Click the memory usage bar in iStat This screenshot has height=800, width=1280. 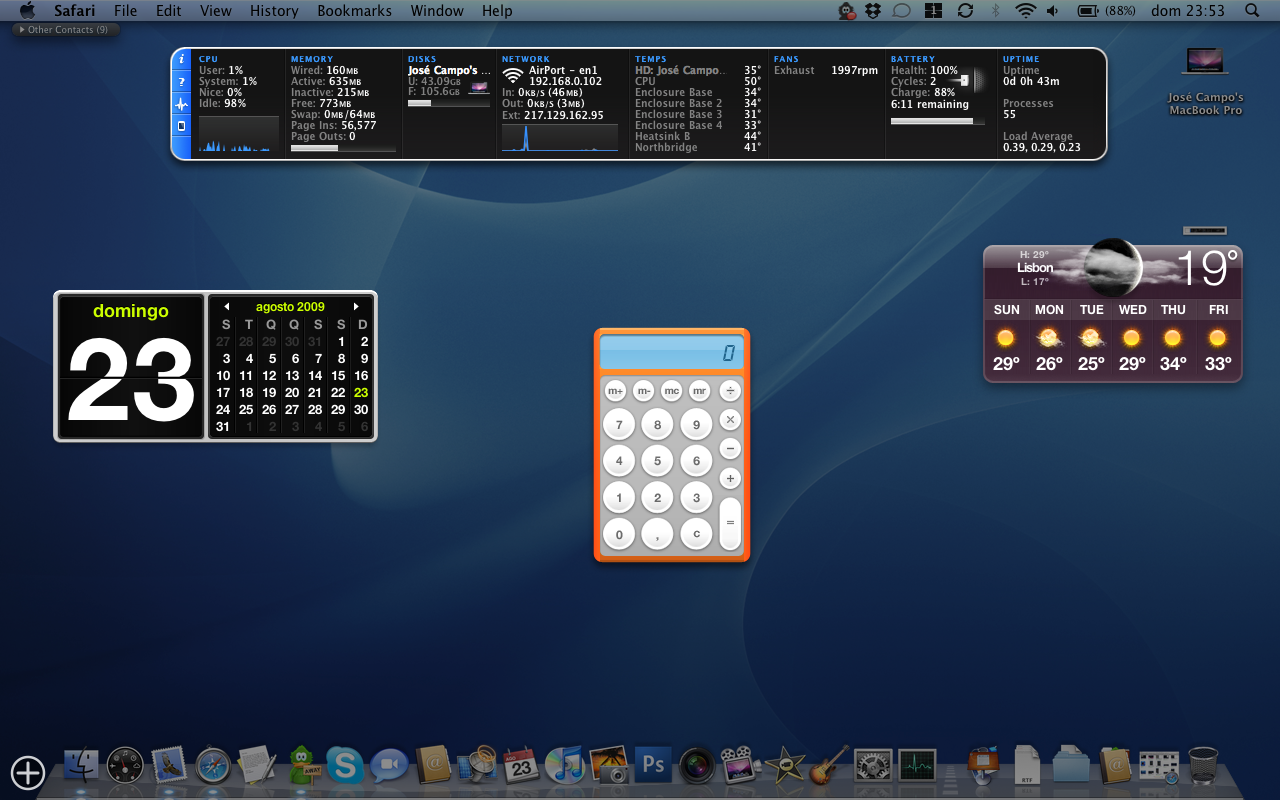[x=342, y=148]
